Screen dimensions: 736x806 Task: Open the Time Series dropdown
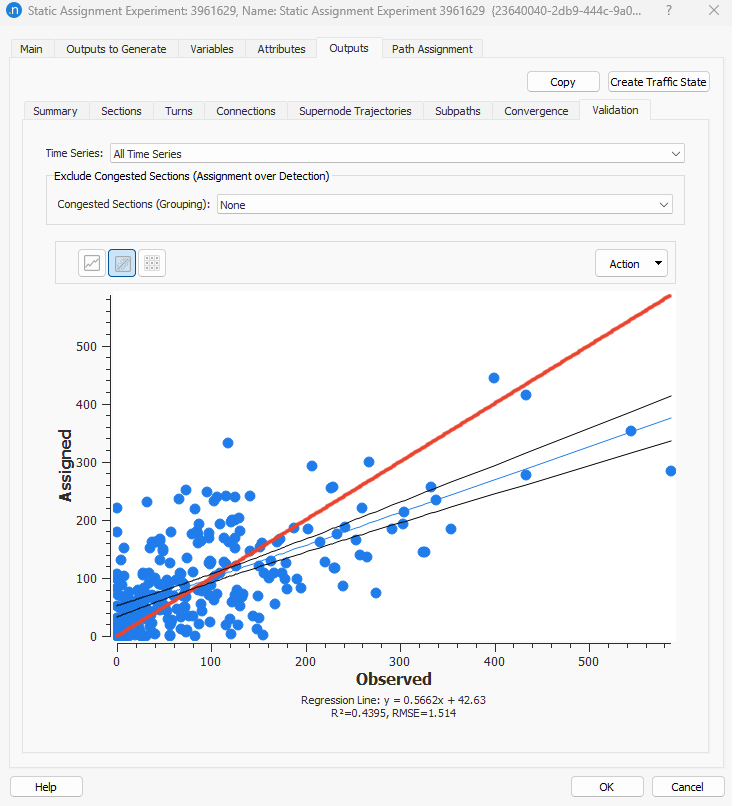point(397,154)
